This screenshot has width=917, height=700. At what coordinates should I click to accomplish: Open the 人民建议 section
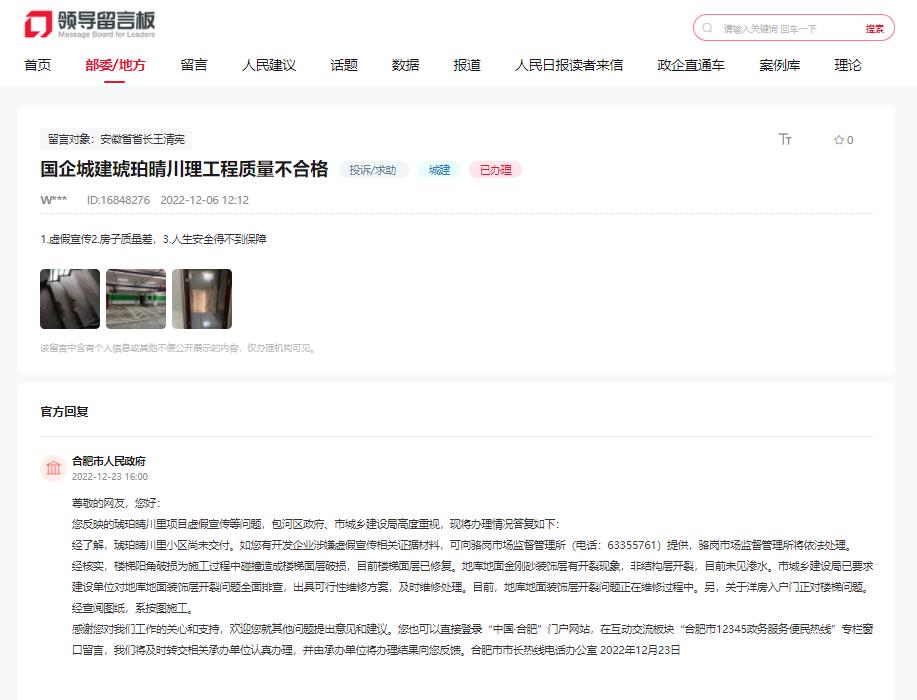coord(267,64)
